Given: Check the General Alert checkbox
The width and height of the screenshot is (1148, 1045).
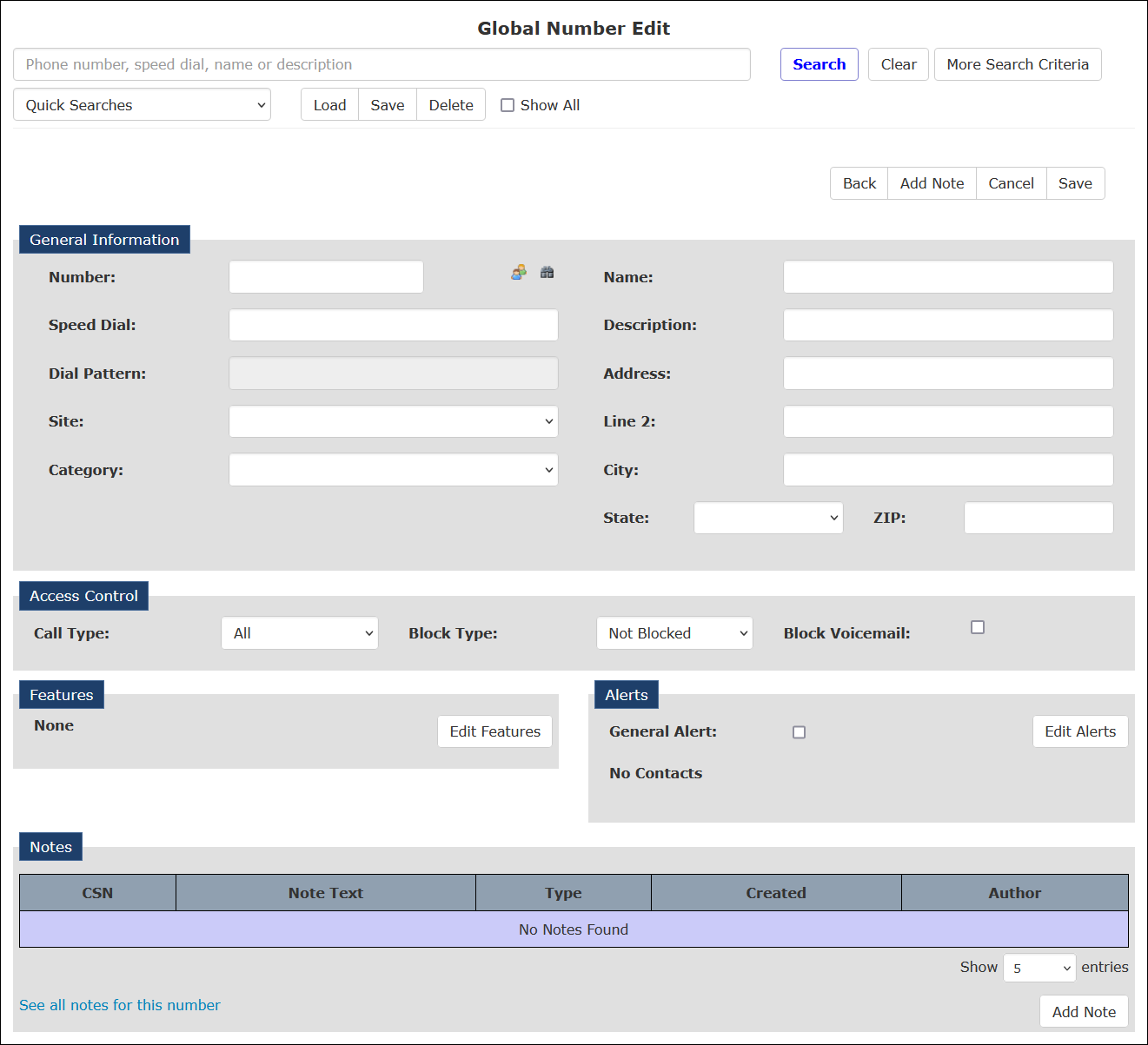Looking at the screenshot, I should tap(800, 732).
